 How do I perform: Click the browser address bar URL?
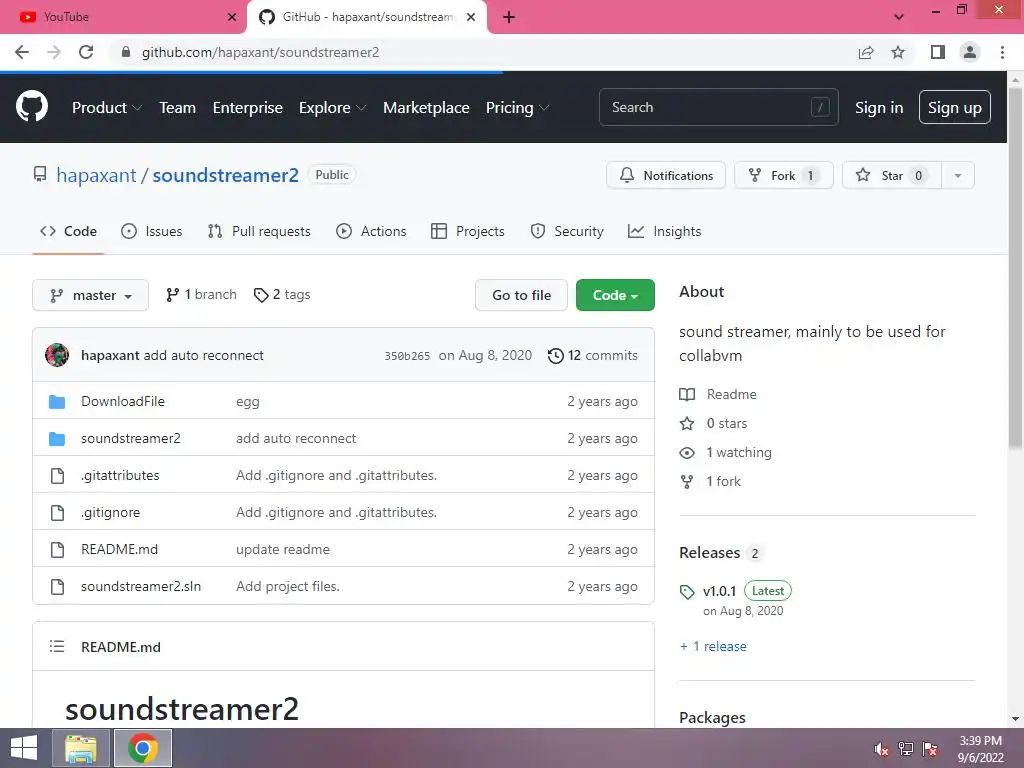261,52
